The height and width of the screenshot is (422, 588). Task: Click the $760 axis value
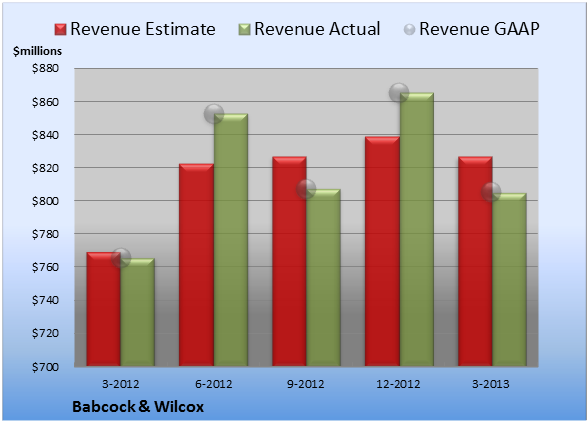(45, 267)
